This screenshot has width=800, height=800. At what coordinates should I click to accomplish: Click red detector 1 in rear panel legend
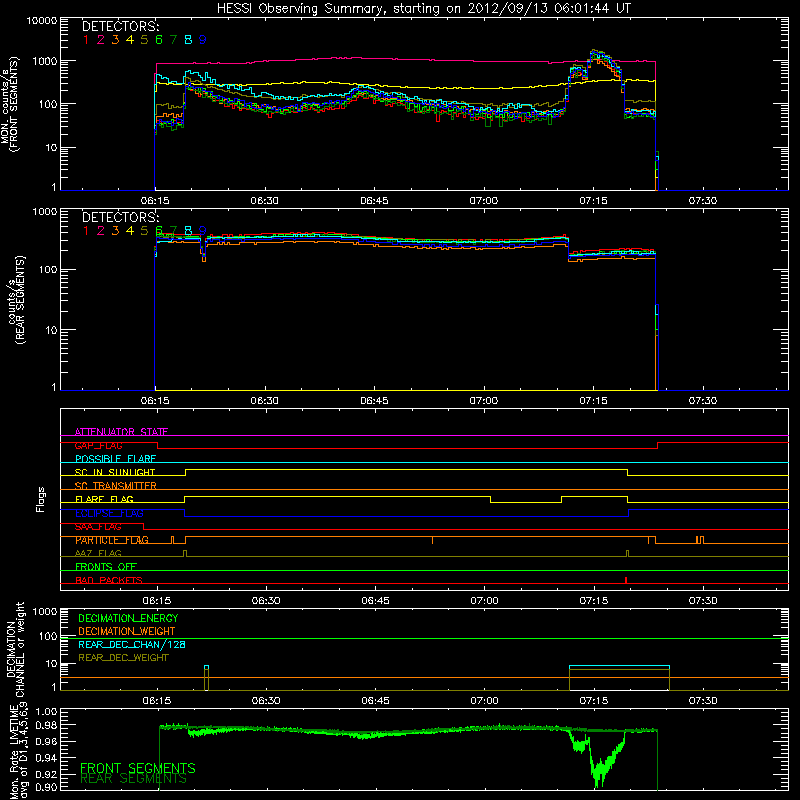click(86, 231)
